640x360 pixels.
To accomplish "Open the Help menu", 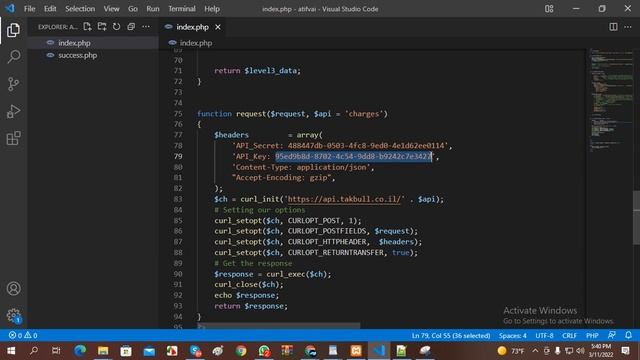I will [x=212, y=9].
